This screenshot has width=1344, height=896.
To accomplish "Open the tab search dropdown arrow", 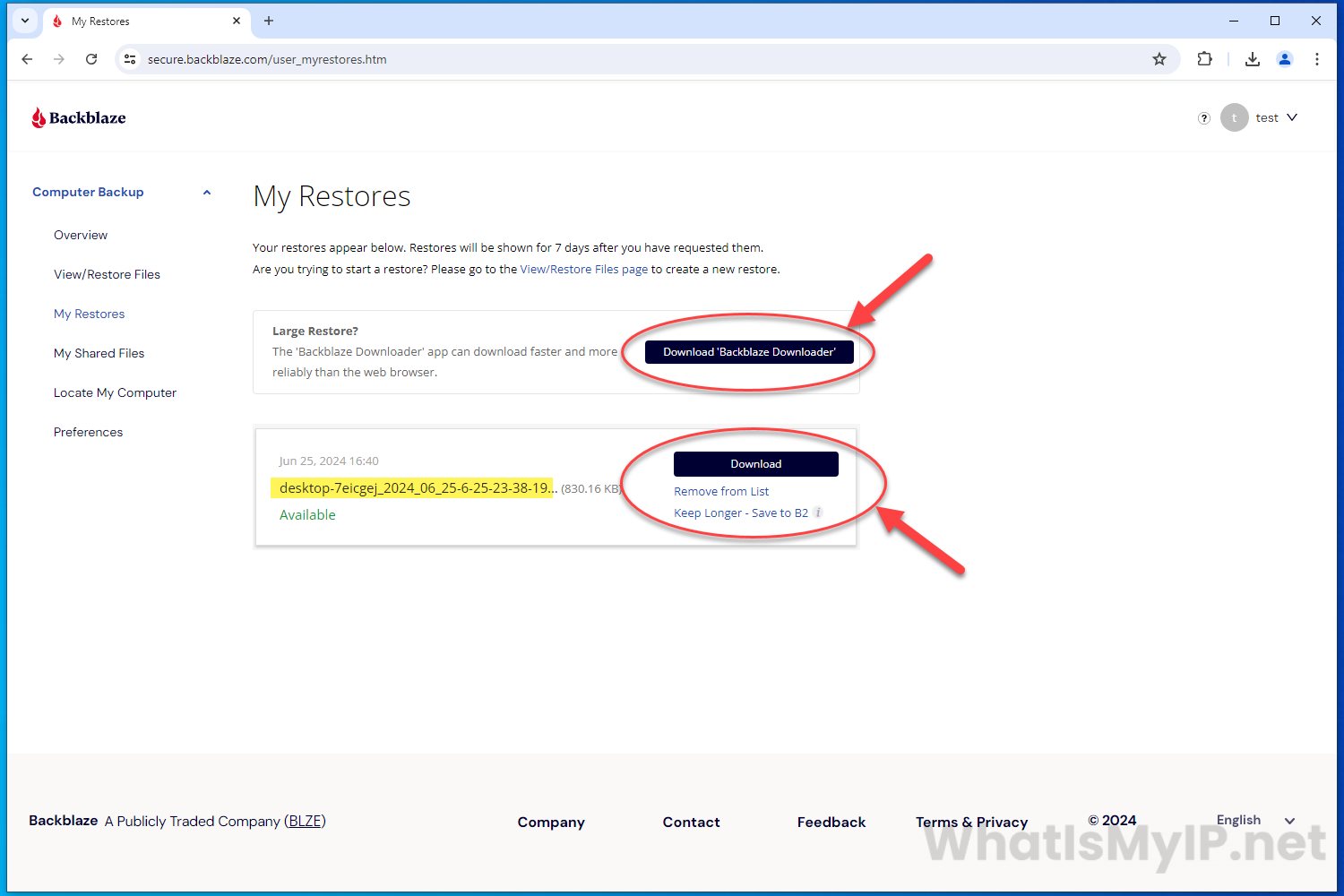I will (25, 21).
